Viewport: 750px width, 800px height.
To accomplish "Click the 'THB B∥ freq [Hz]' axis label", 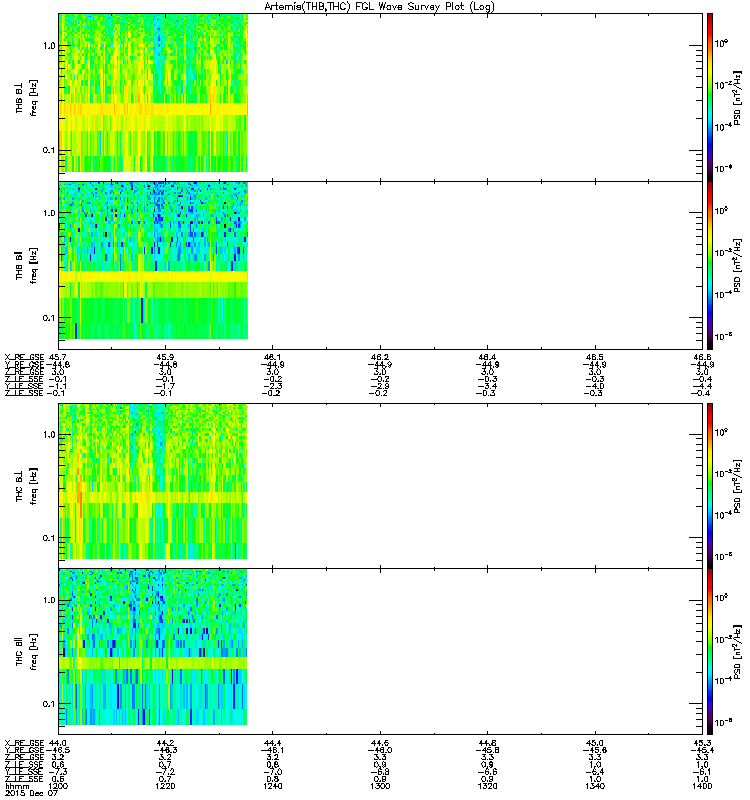I will point(26,265).
